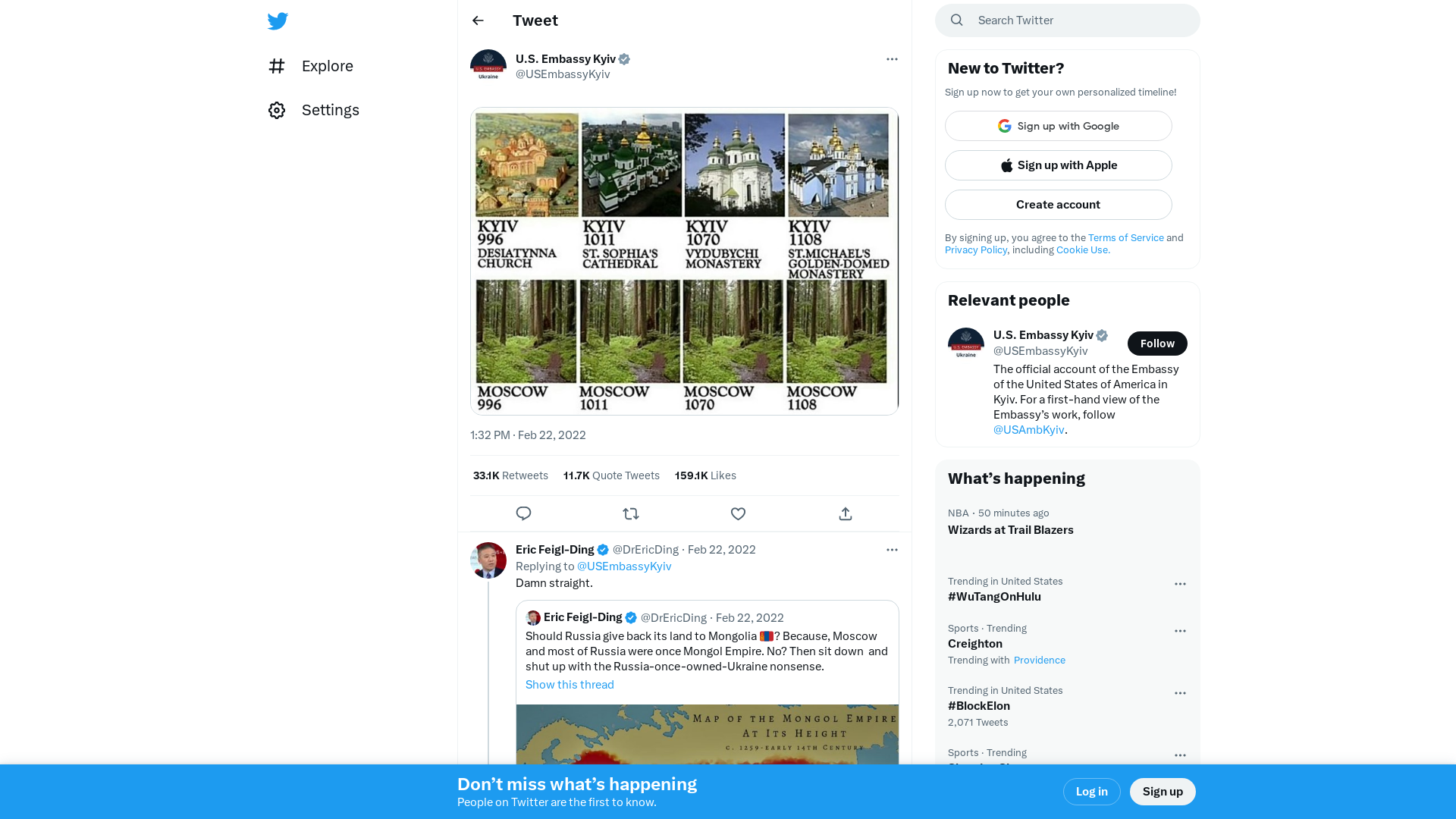Open the Settings gear icon
The width and height of the screenshot is (1456, 819).
point(277,110)
